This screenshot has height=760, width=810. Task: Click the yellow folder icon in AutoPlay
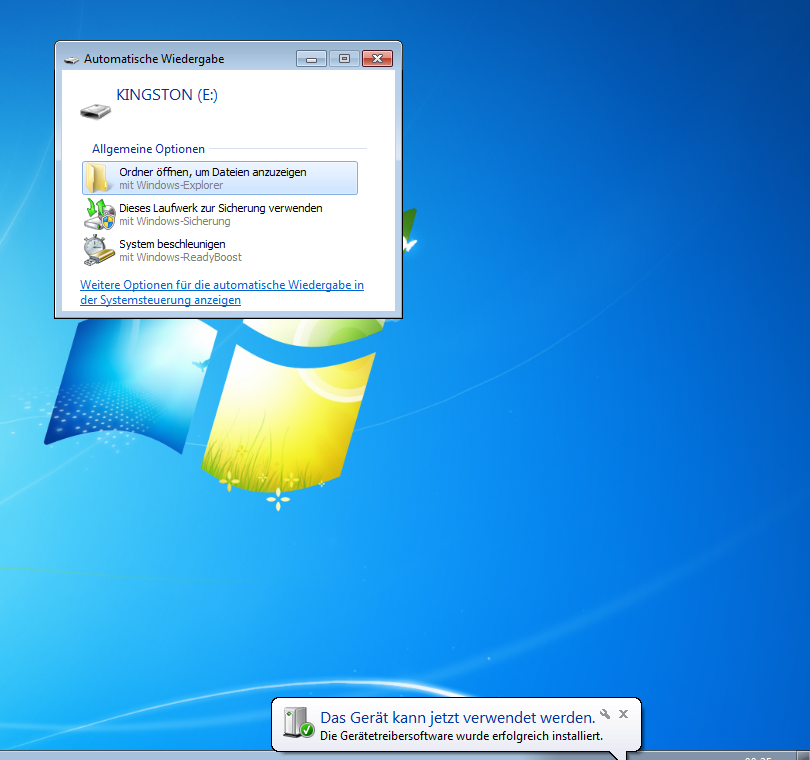point(97,178)
